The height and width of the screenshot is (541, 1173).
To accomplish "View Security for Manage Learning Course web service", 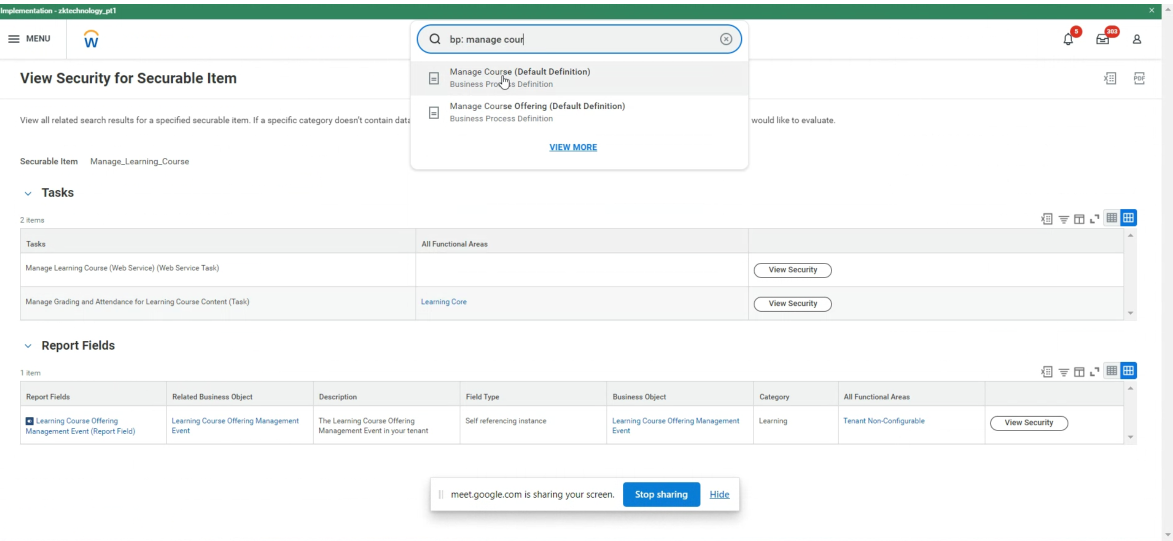I will pos(792,270).
